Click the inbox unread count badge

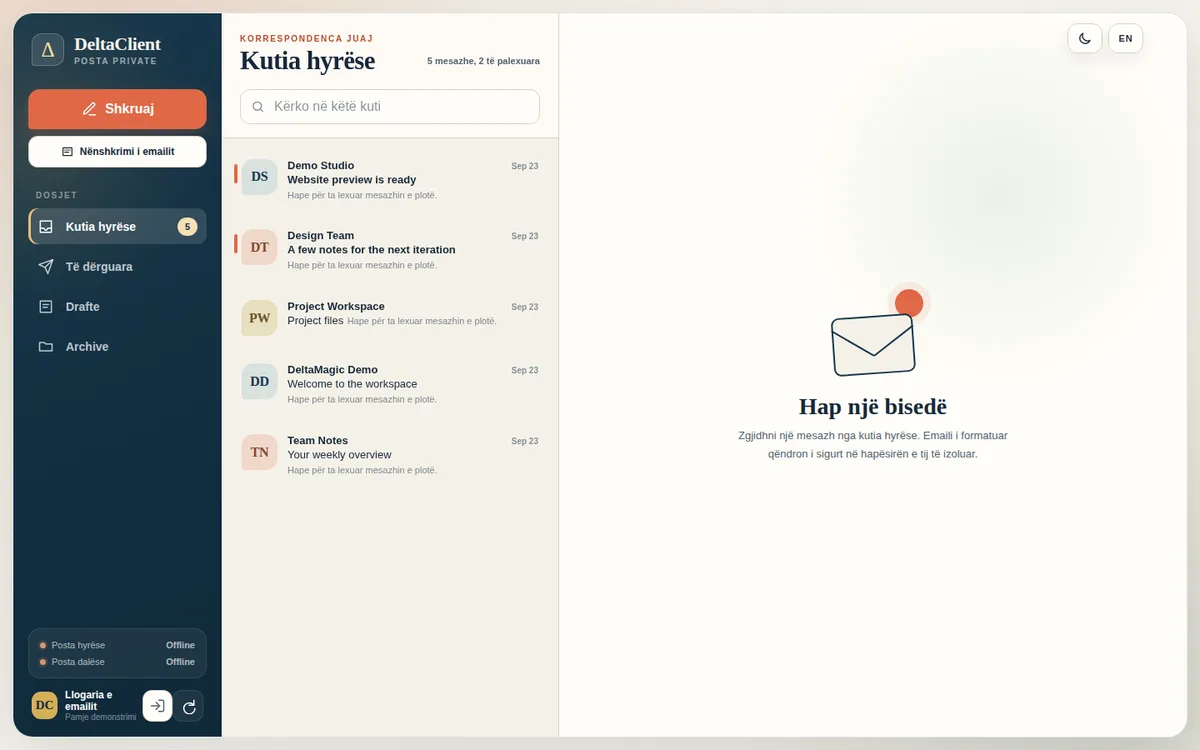click(x=187, y=227)
